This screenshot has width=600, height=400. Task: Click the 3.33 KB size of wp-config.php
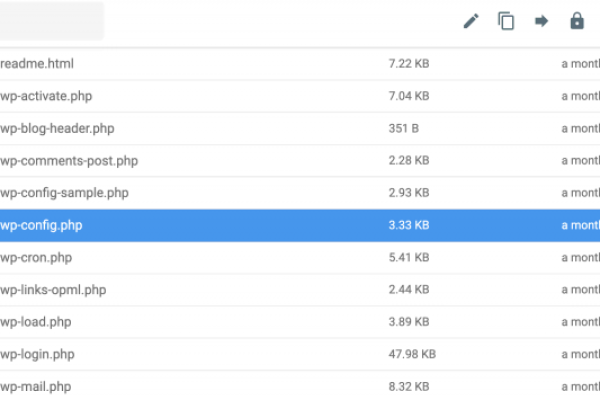409,225
